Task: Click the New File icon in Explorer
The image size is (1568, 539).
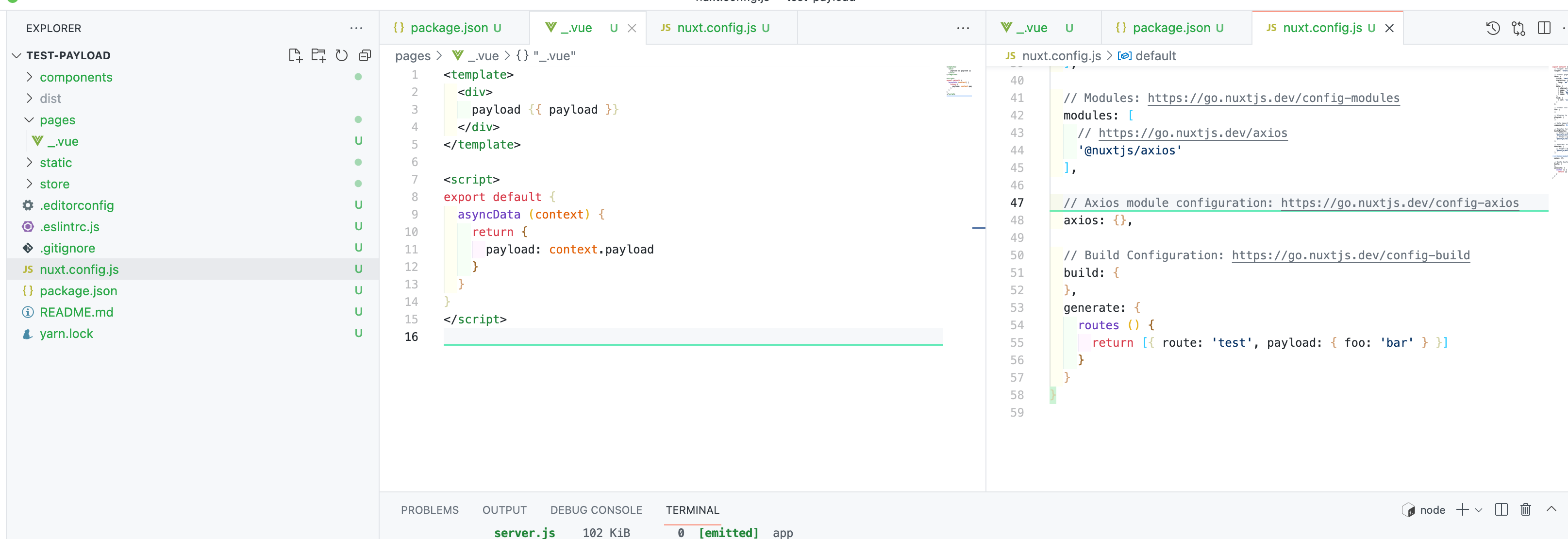Action: point(295,55)
